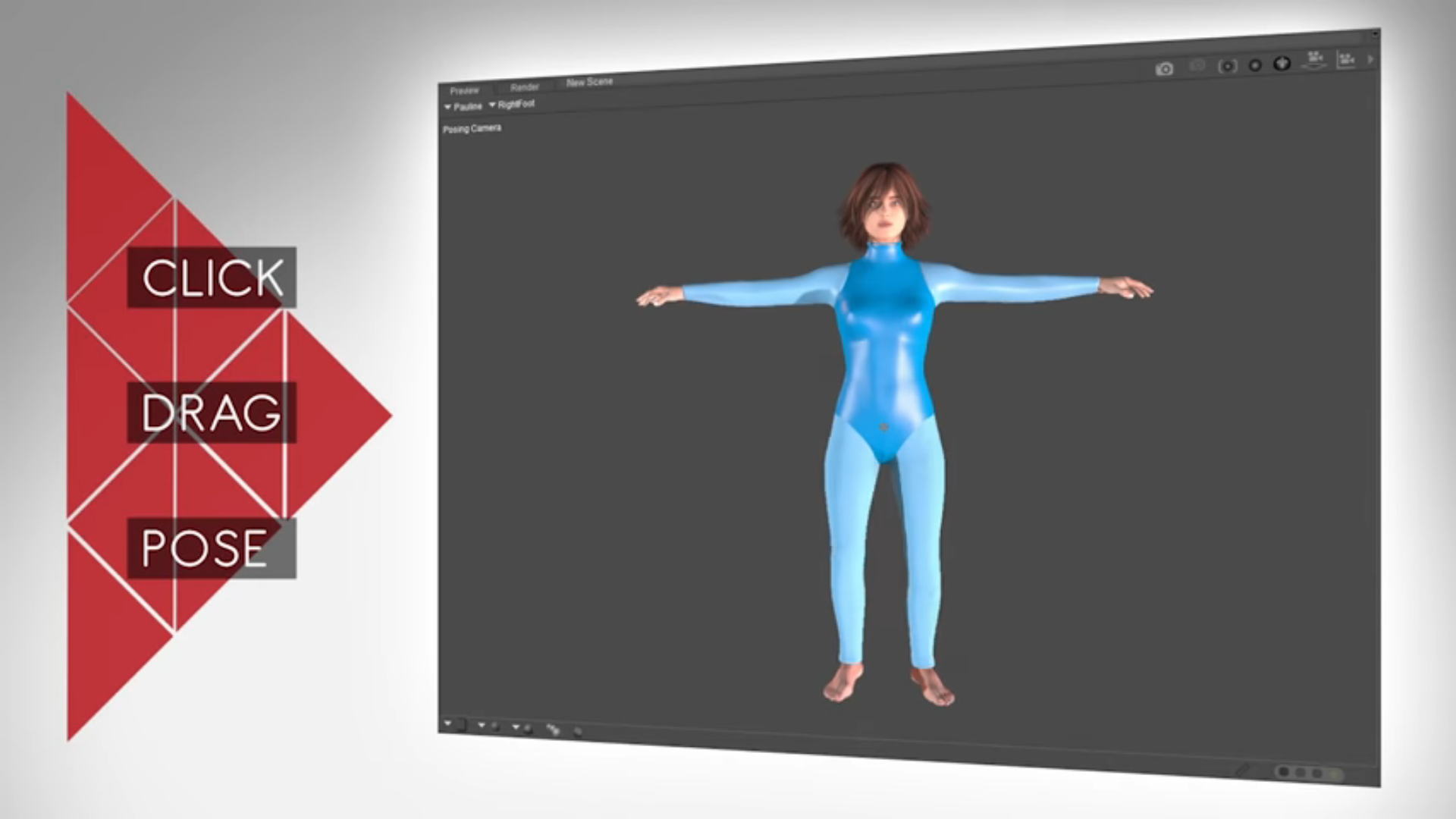Screen dimensions: 1456x819
Task: Click the rightmost movie camera icon
Action: coord(1346,59)
